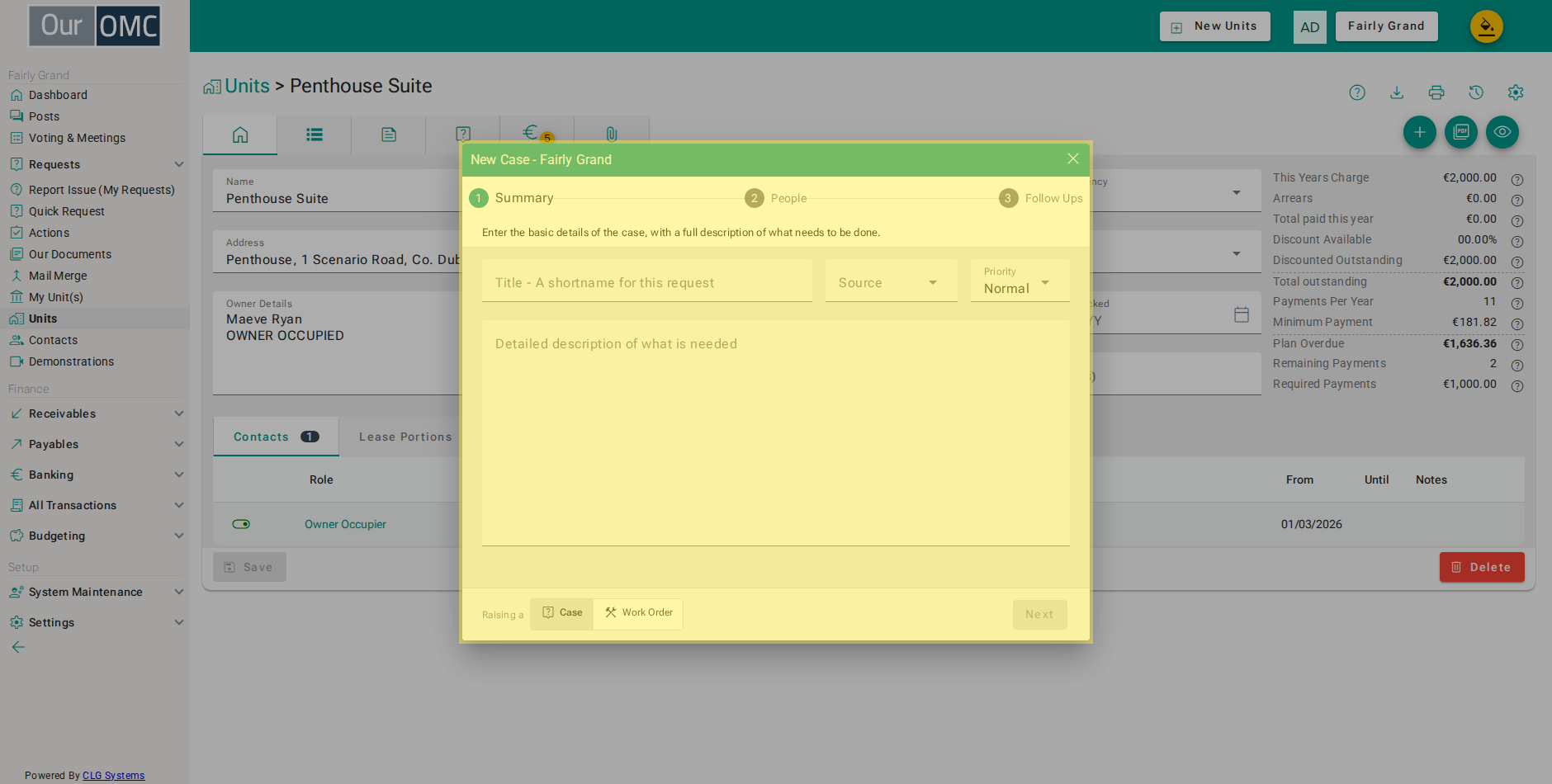Click the PDF export round button
This screenshot has width=1552, height=784.
coord(1461,132)
